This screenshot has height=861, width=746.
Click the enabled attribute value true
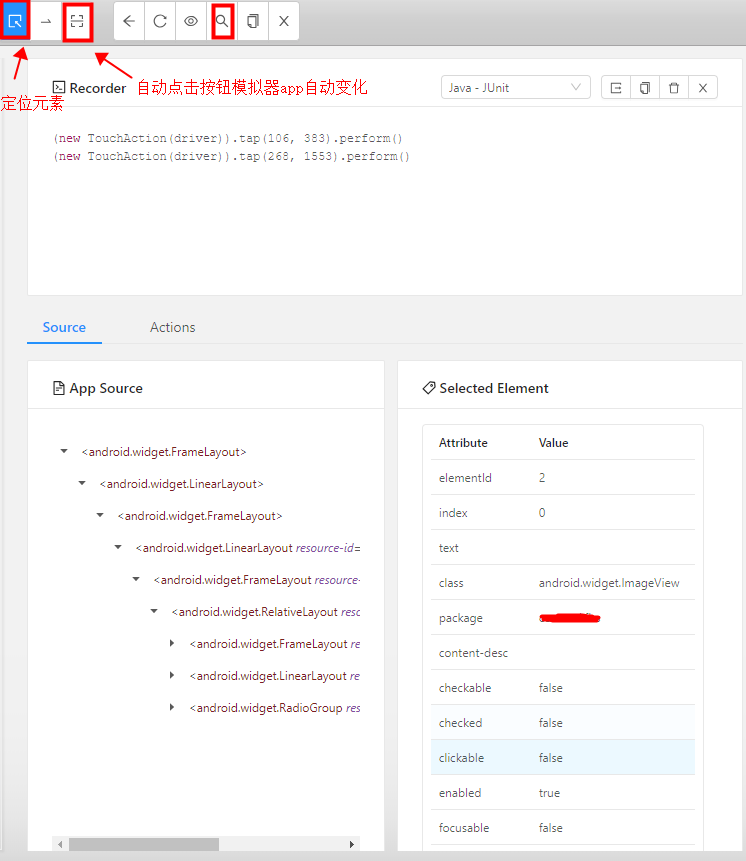(x=549, y=793)
